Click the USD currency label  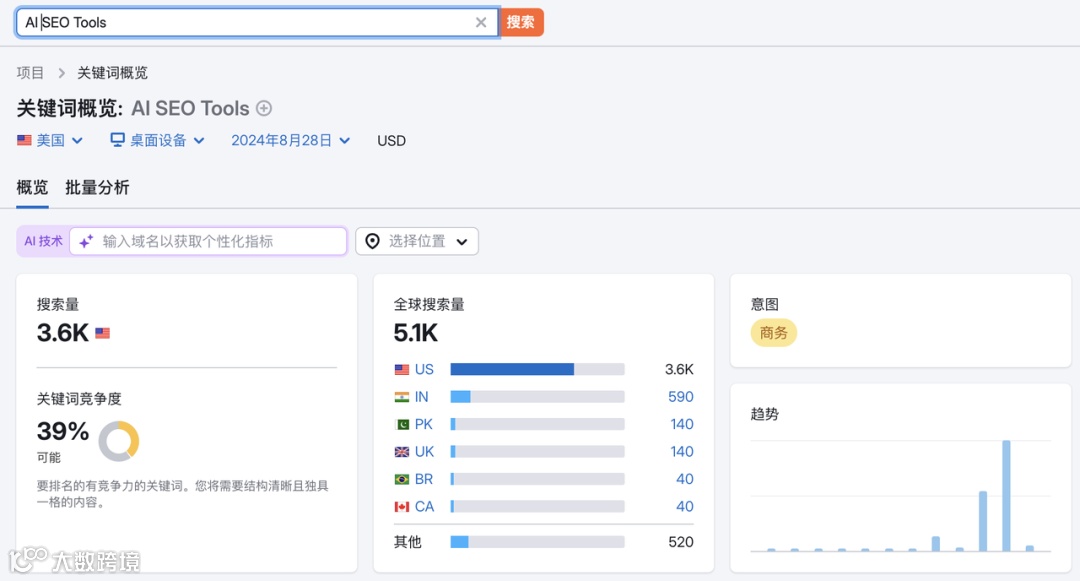point(391,140)
